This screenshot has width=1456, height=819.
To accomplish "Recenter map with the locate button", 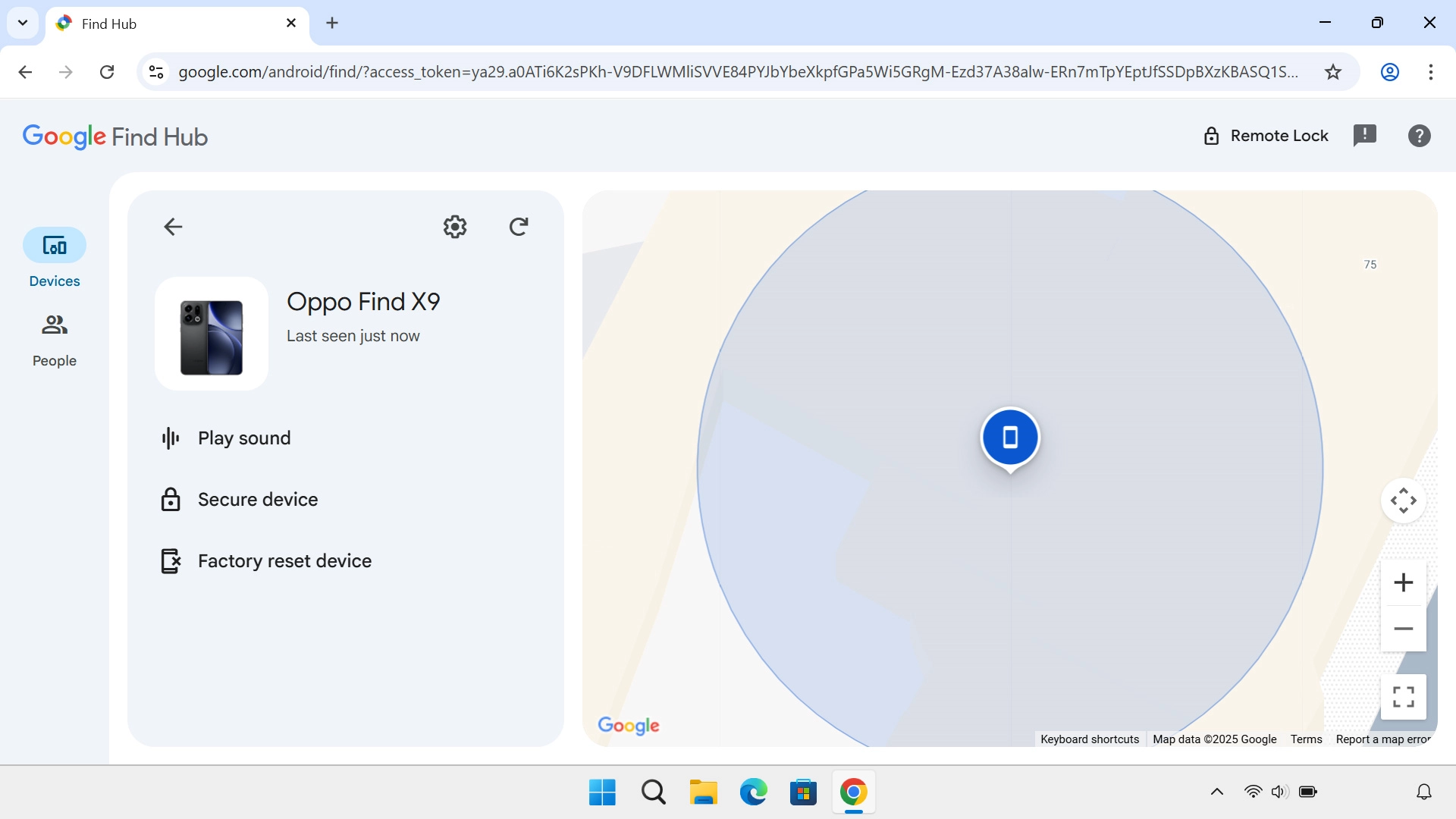I will point(1403,500).
